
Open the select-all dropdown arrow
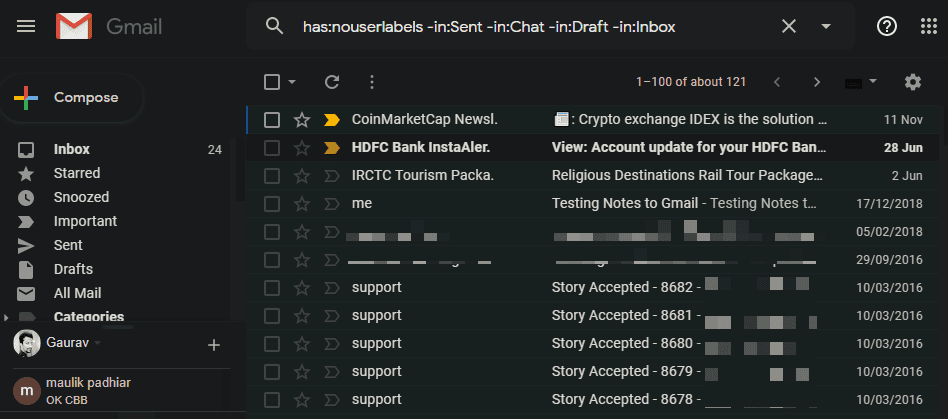point(292,82)
